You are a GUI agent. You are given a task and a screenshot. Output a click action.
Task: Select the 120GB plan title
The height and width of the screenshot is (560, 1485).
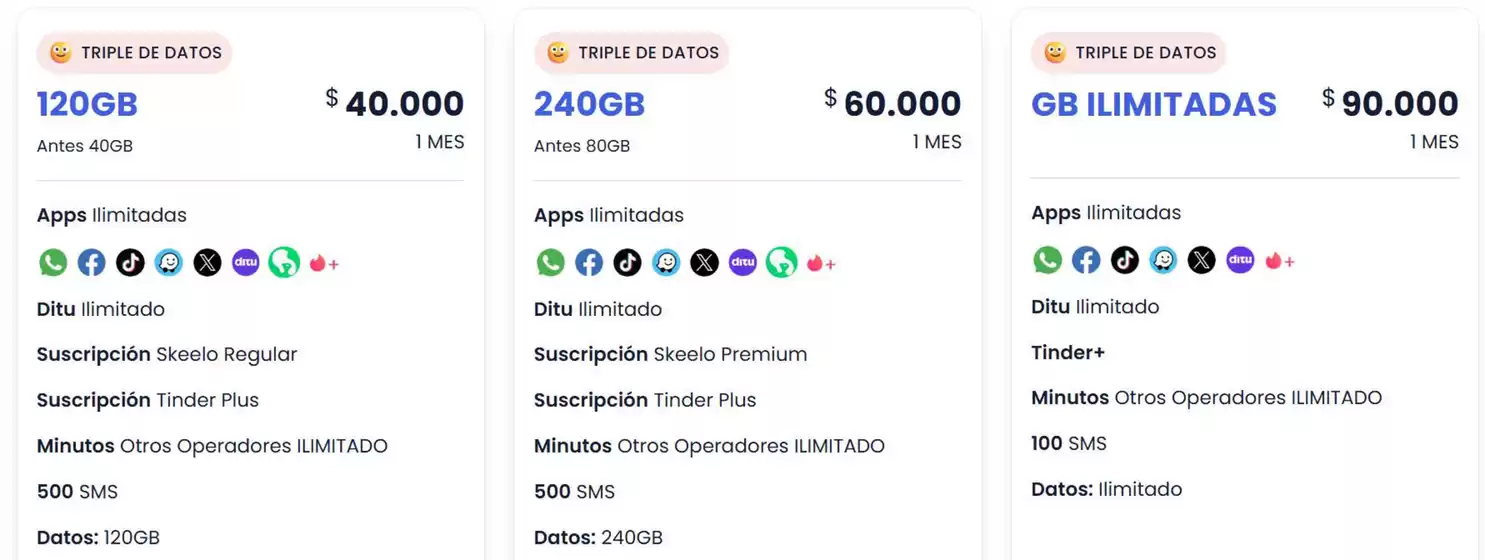[x=87, y=104]
